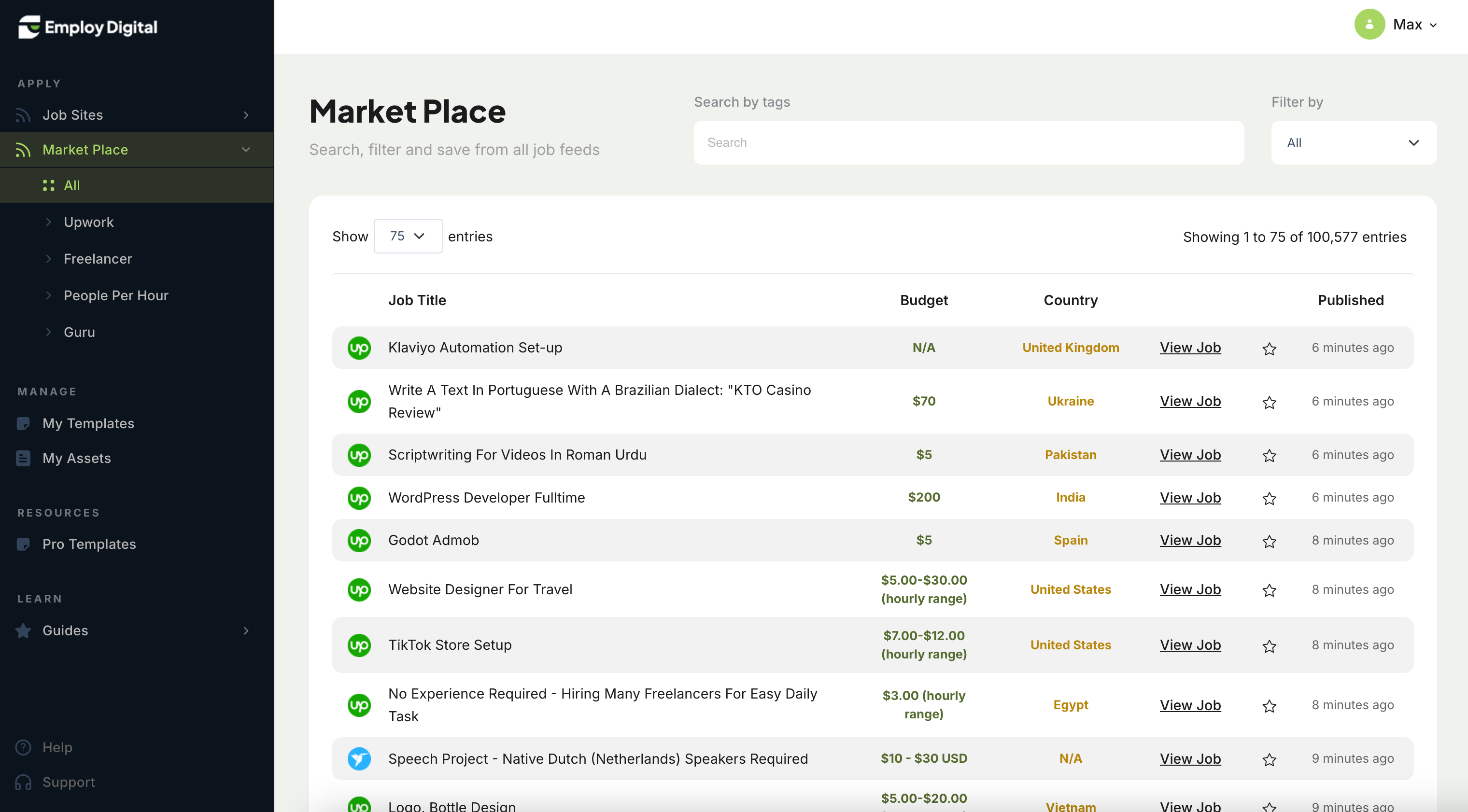This screenshot has width=1468, height=812.
Task: Star the WordPress Developer Fulltime job
Action: tap(1269, 499)
